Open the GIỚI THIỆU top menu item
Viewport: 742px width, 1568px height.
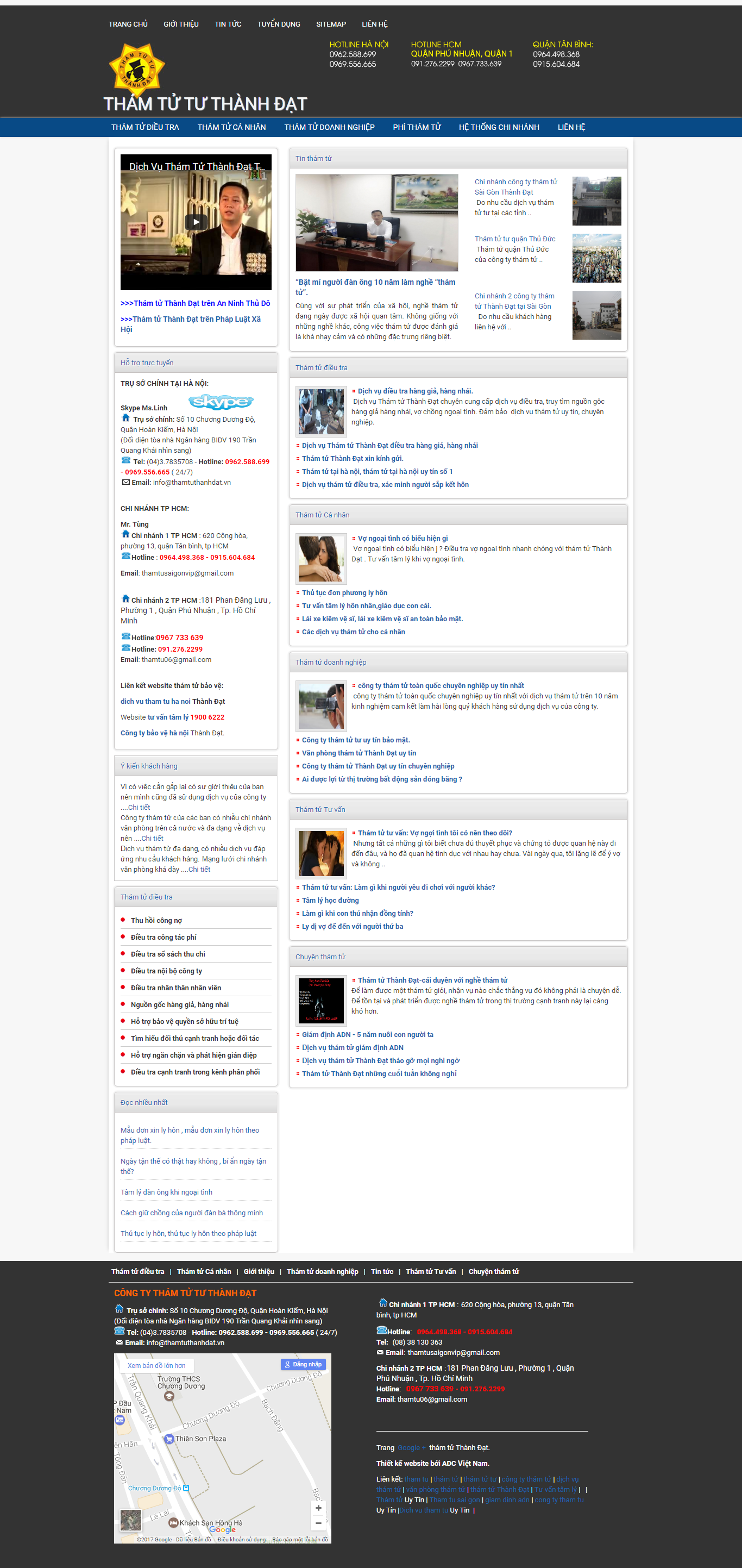[x=181, y=24]
